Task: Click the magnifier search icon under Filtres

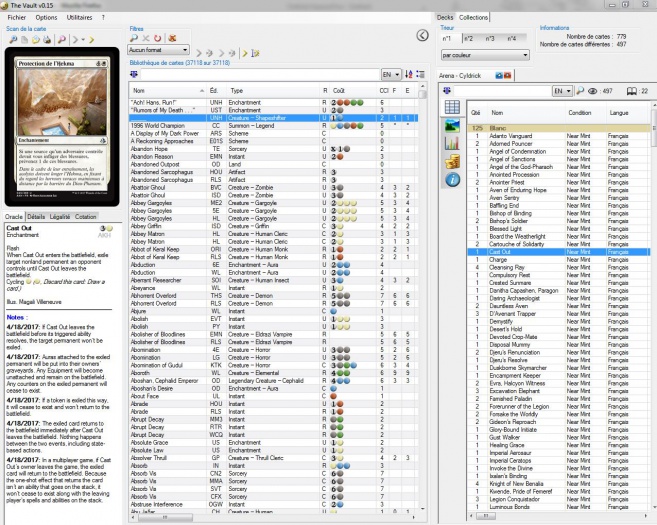Action: tap(134, 38)
